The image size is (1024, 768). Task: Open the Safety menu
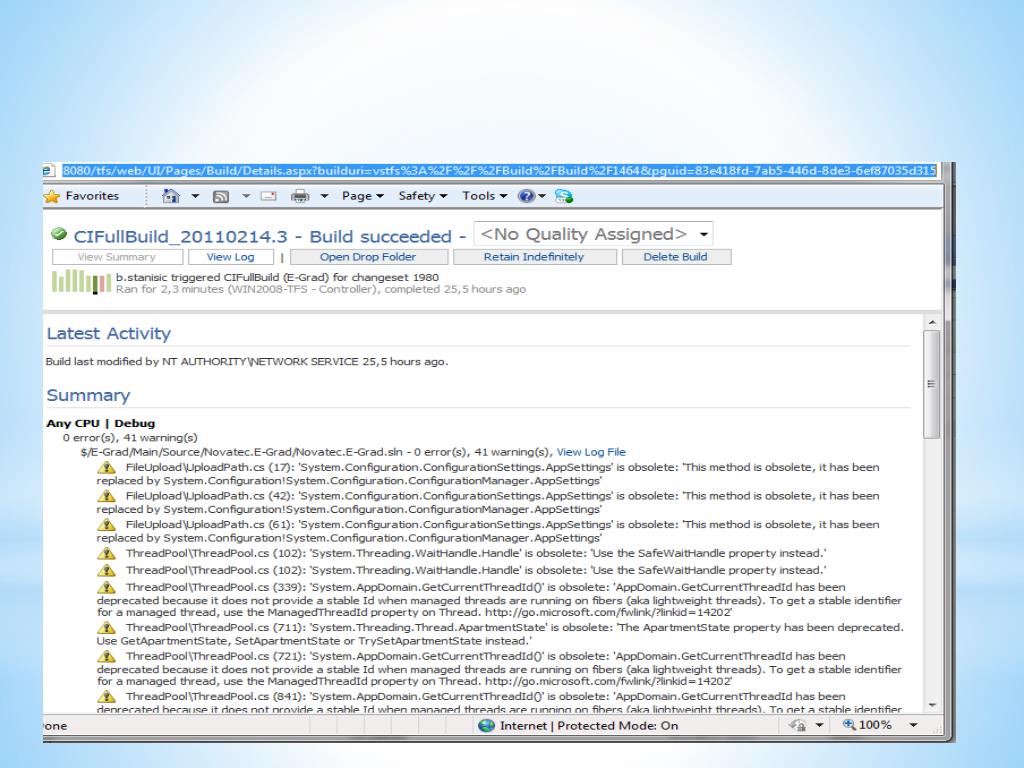pos(423,196)
